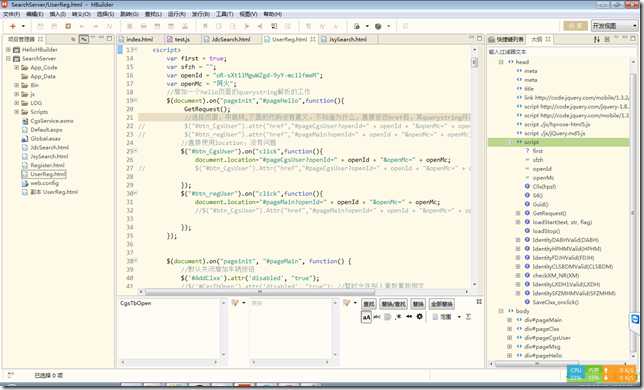Image resolution: width=644 pixels, height=390 pixels.
Task: Open the 开发视图 perspective dropdown
Action: click(x=614, y=26)
